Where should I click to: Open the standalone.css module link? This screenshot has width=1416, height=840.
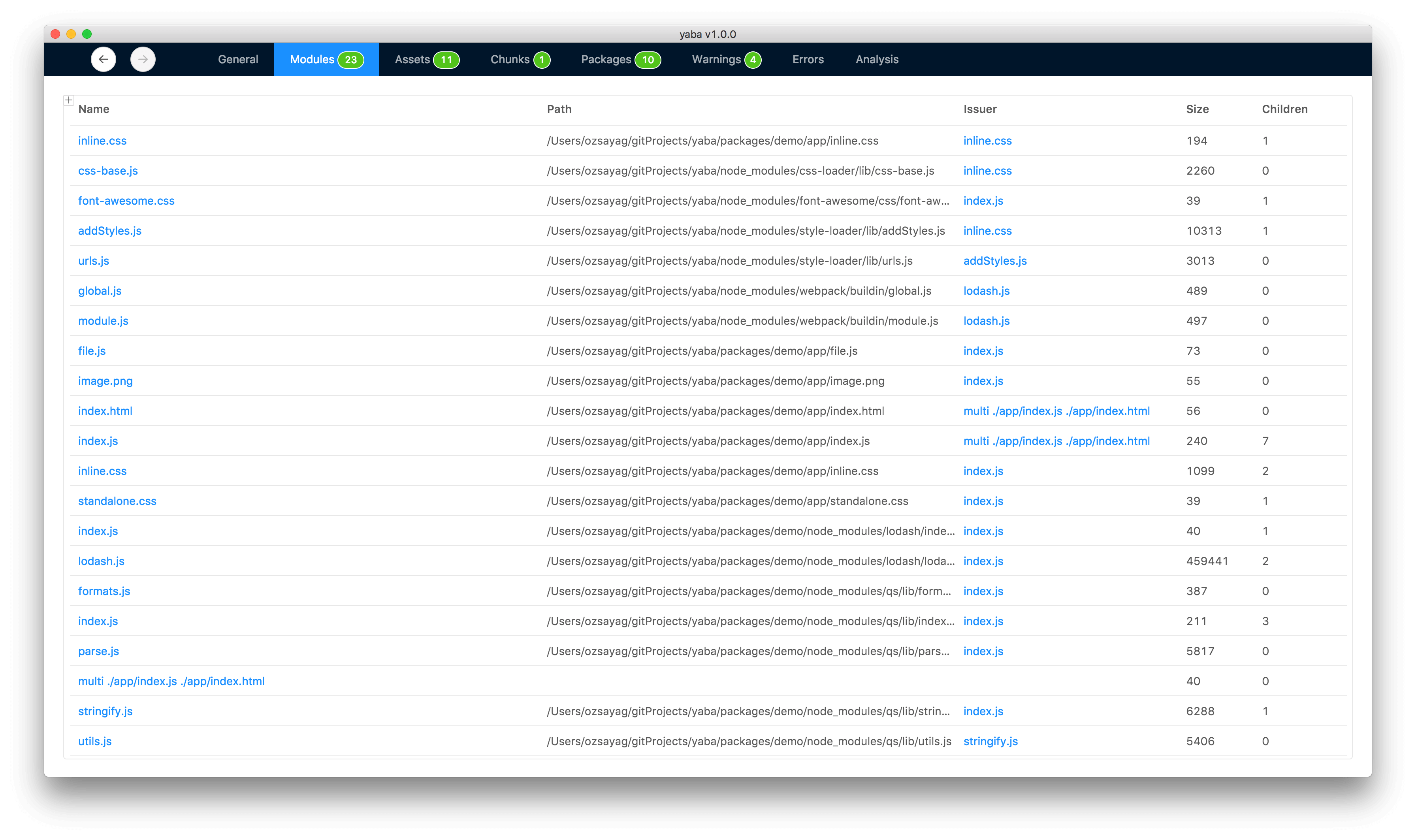(x=117, y=501)
